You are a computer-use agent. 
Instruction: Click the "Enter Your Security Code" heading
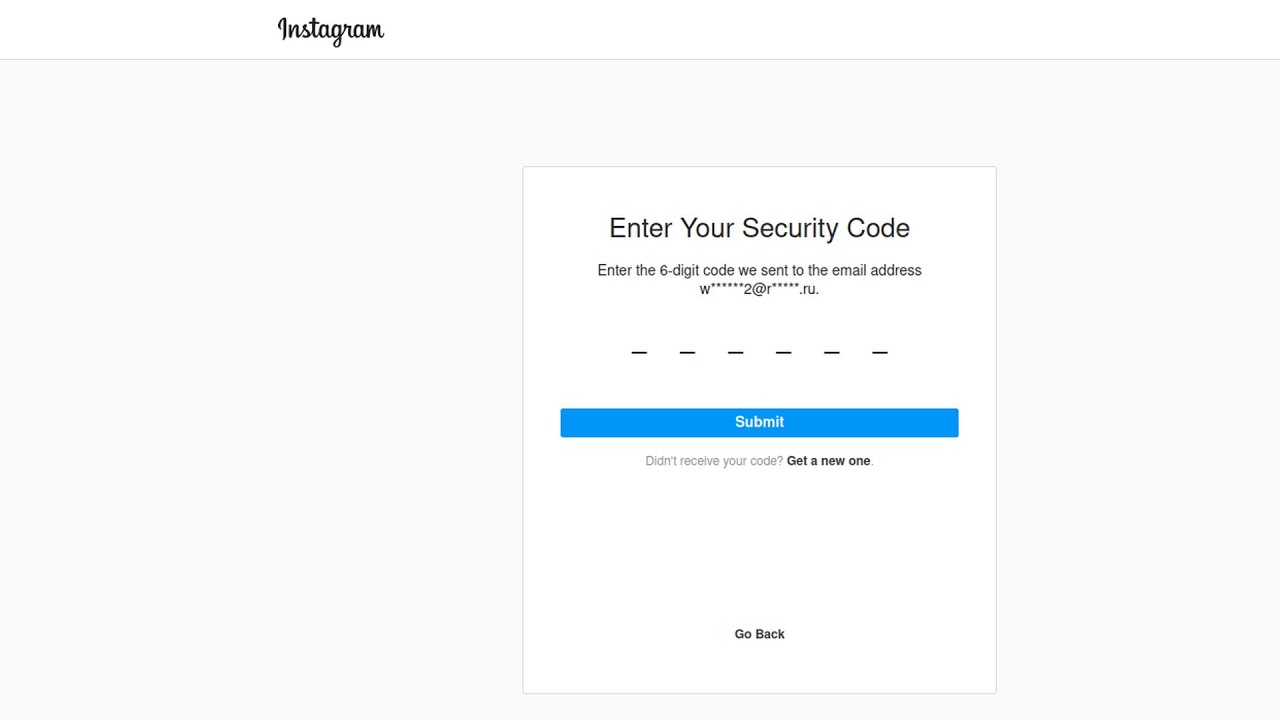[x=759, y=228]
